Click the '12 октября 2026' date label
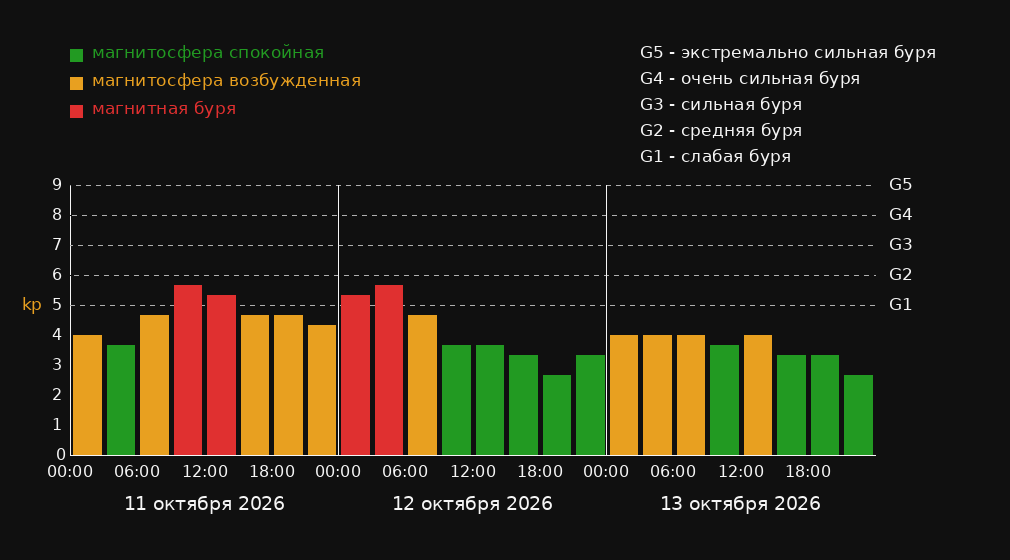This screenshot has width=1010, height=560. tap(472, 504)
